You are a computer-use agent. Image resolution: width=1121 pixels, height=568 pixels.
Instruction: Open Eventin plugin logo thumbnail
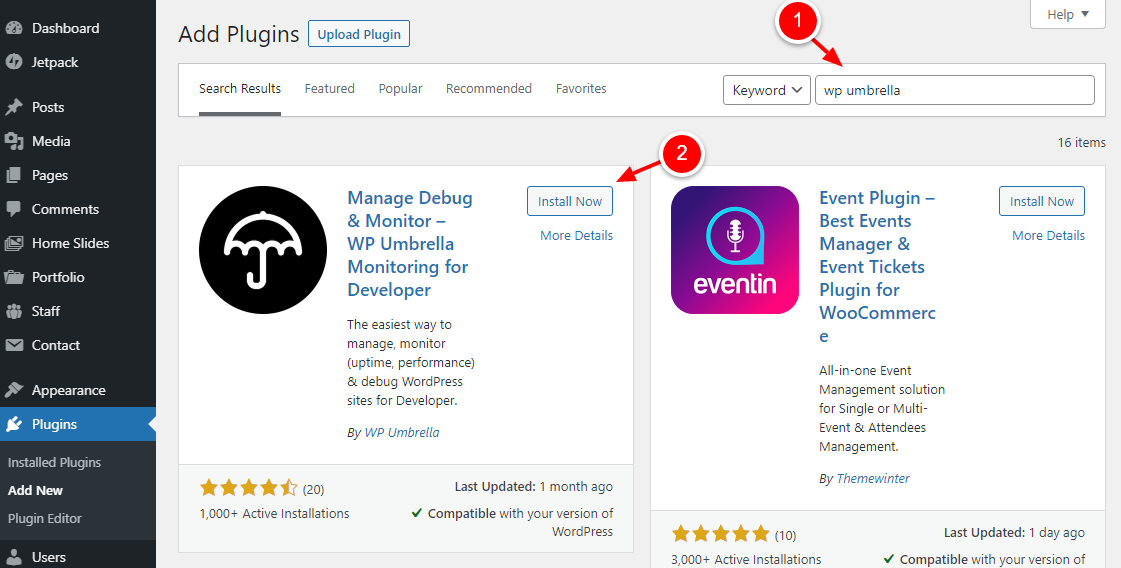click(735, 250)
